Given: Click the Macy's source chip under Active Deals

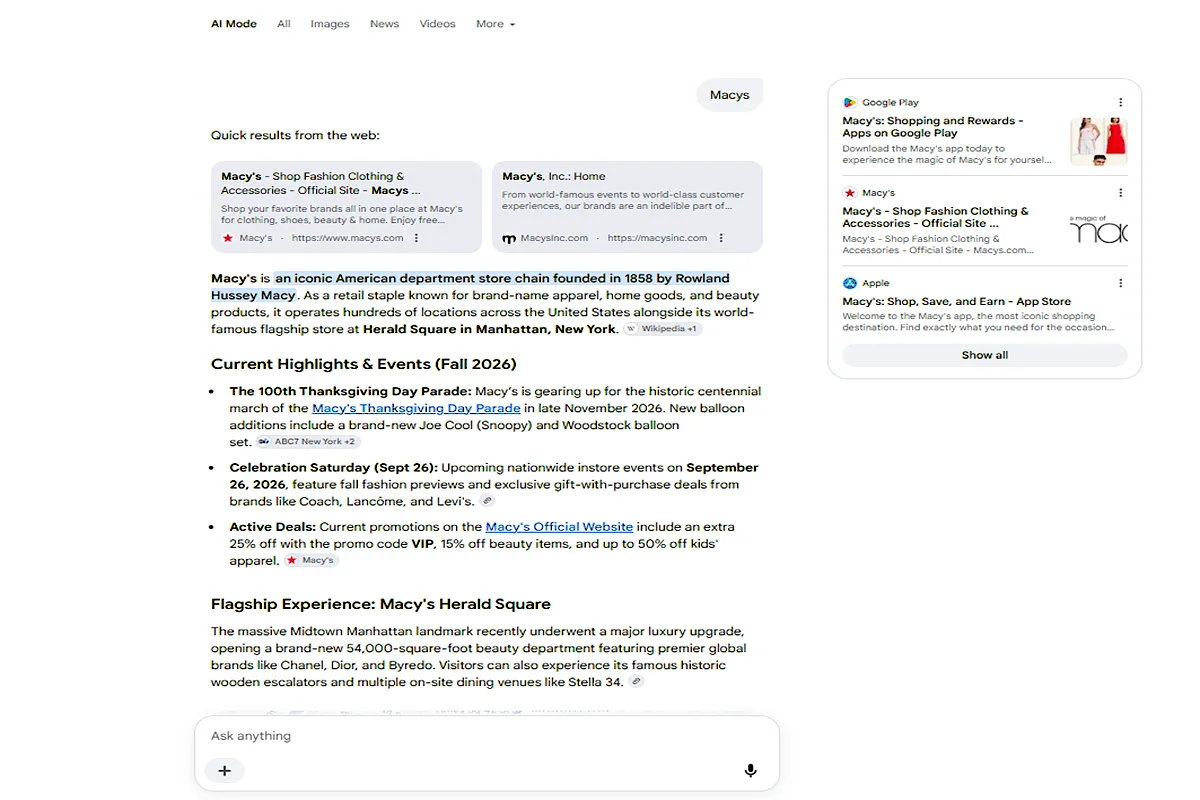Looking at the screenshot, I should [312, 560].
